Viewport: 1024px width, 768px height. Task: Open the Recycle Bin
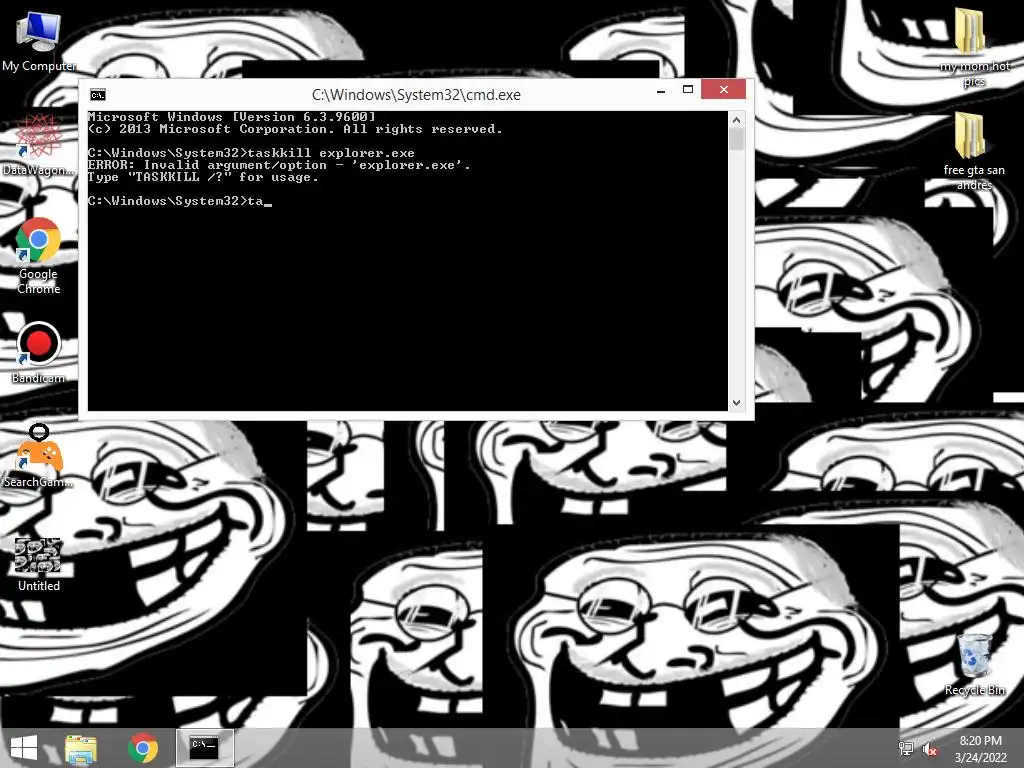(974, 664)
